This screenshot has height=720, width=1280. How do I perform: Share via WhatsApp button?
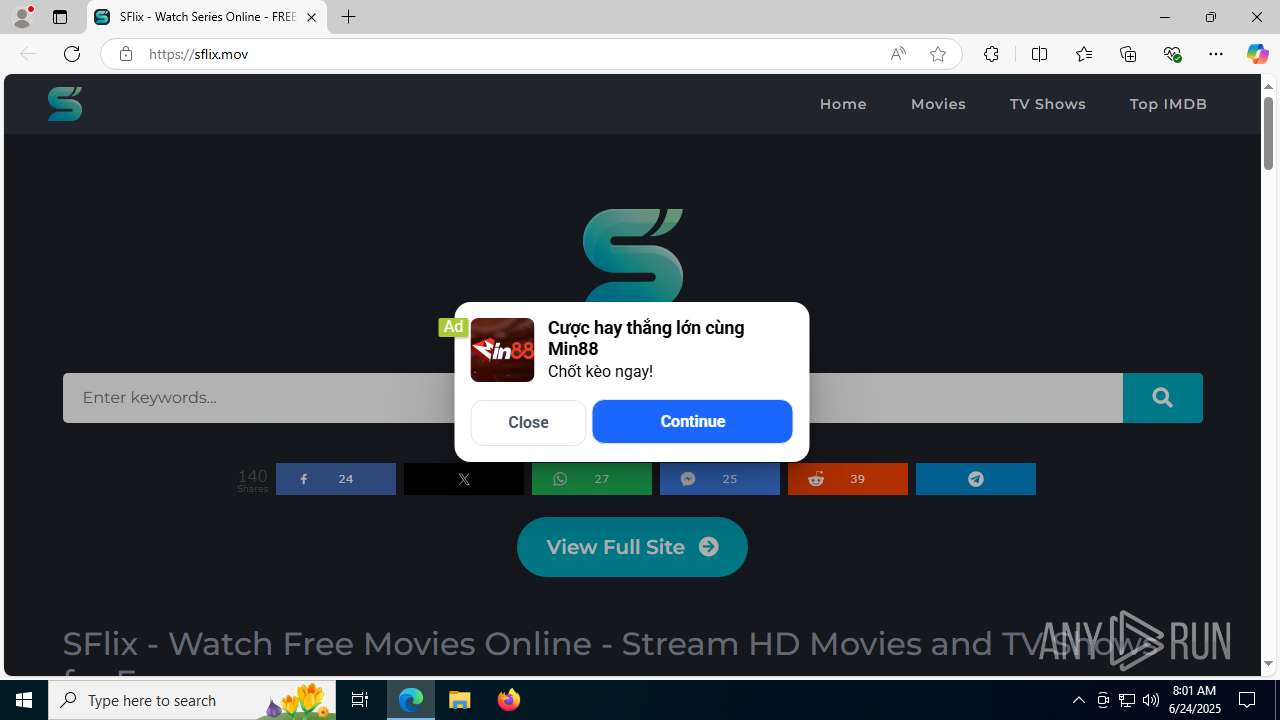(592, 479)
